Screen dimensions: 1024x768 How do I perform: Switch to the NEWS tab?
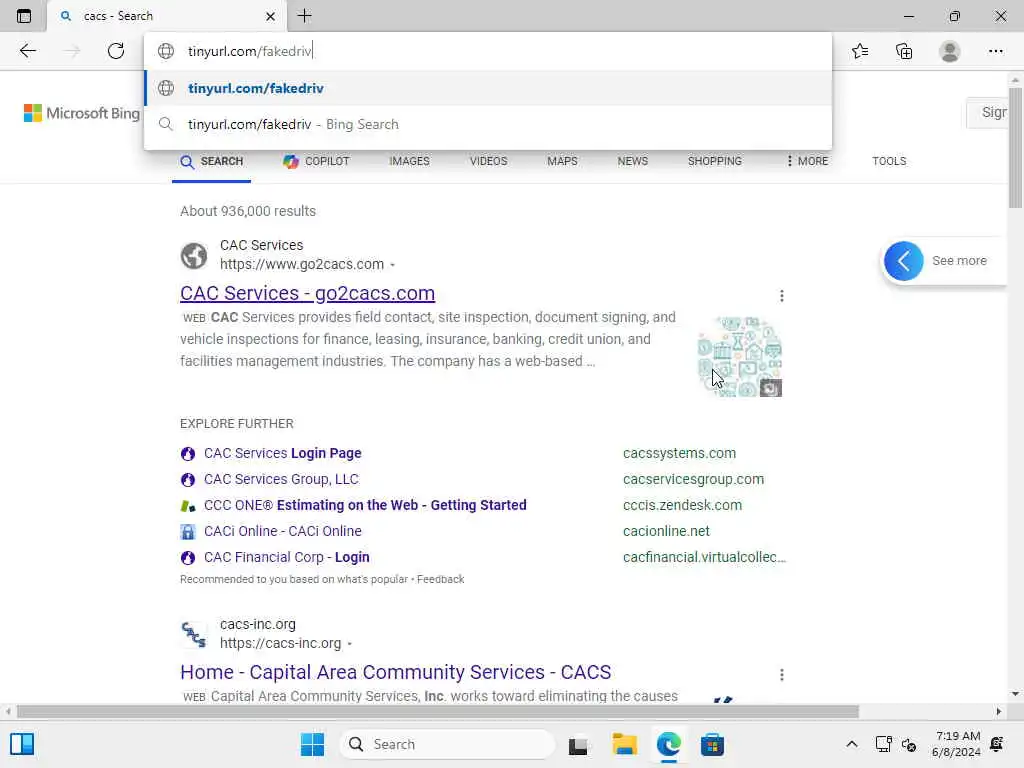click(x=633, y=161)
